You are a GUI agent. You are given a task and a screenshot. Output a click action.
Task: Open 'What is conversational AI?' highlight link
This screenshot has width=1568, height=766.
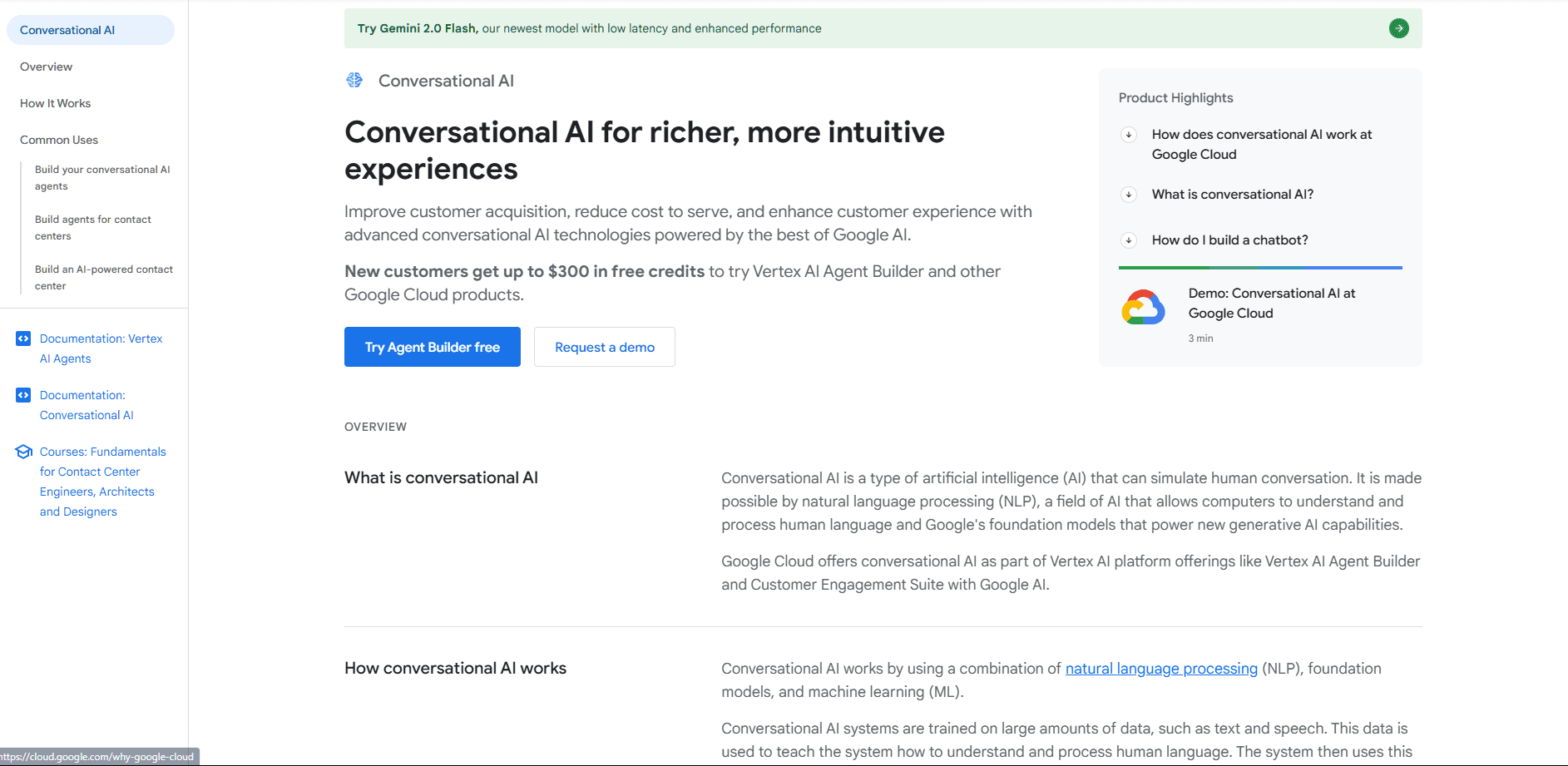pos(1233,195)
